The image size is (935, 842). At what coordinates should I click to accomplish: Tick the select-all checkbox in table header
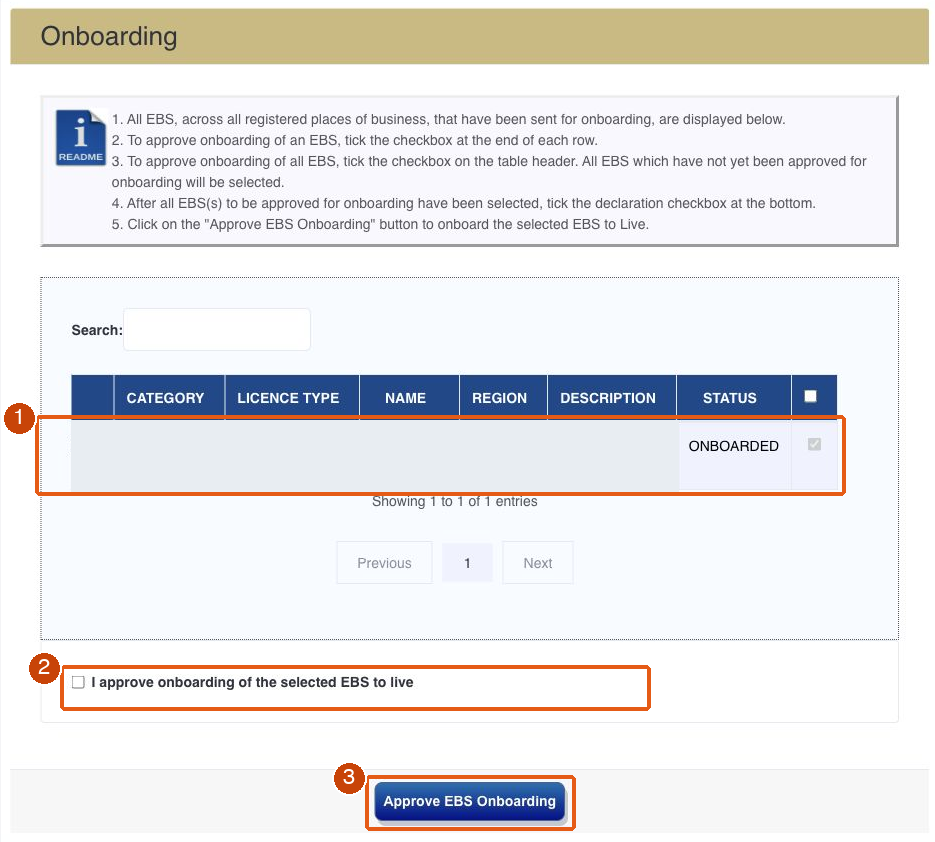[810, 397]
